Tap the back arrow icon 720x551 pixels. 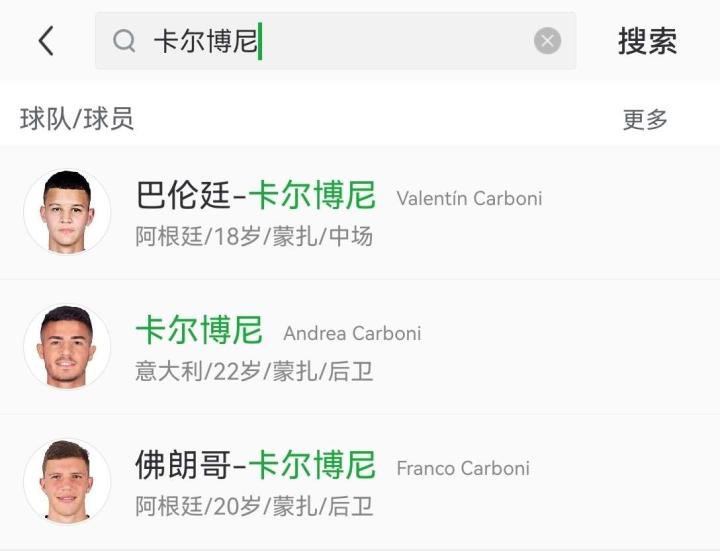tap(46, 41)
